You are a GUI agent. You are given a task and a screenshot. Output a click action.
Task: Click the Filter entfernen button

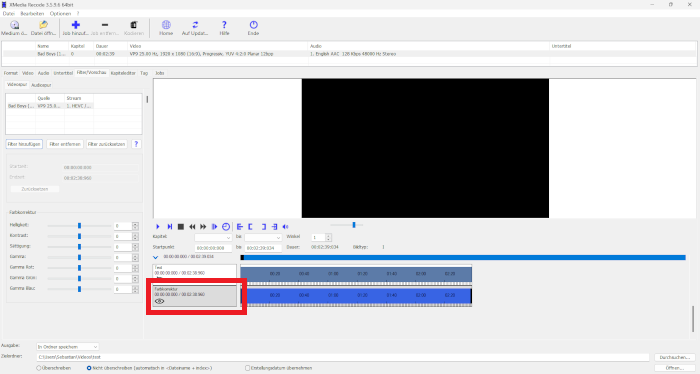coord(65,144)
